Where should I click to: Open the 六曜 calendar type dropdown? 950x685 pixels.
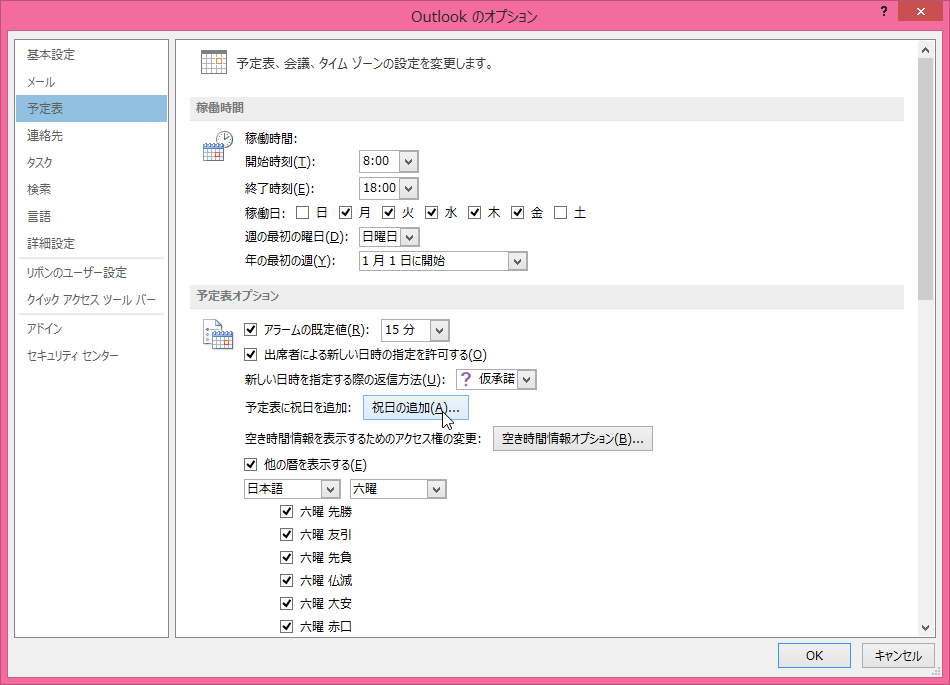436,489
